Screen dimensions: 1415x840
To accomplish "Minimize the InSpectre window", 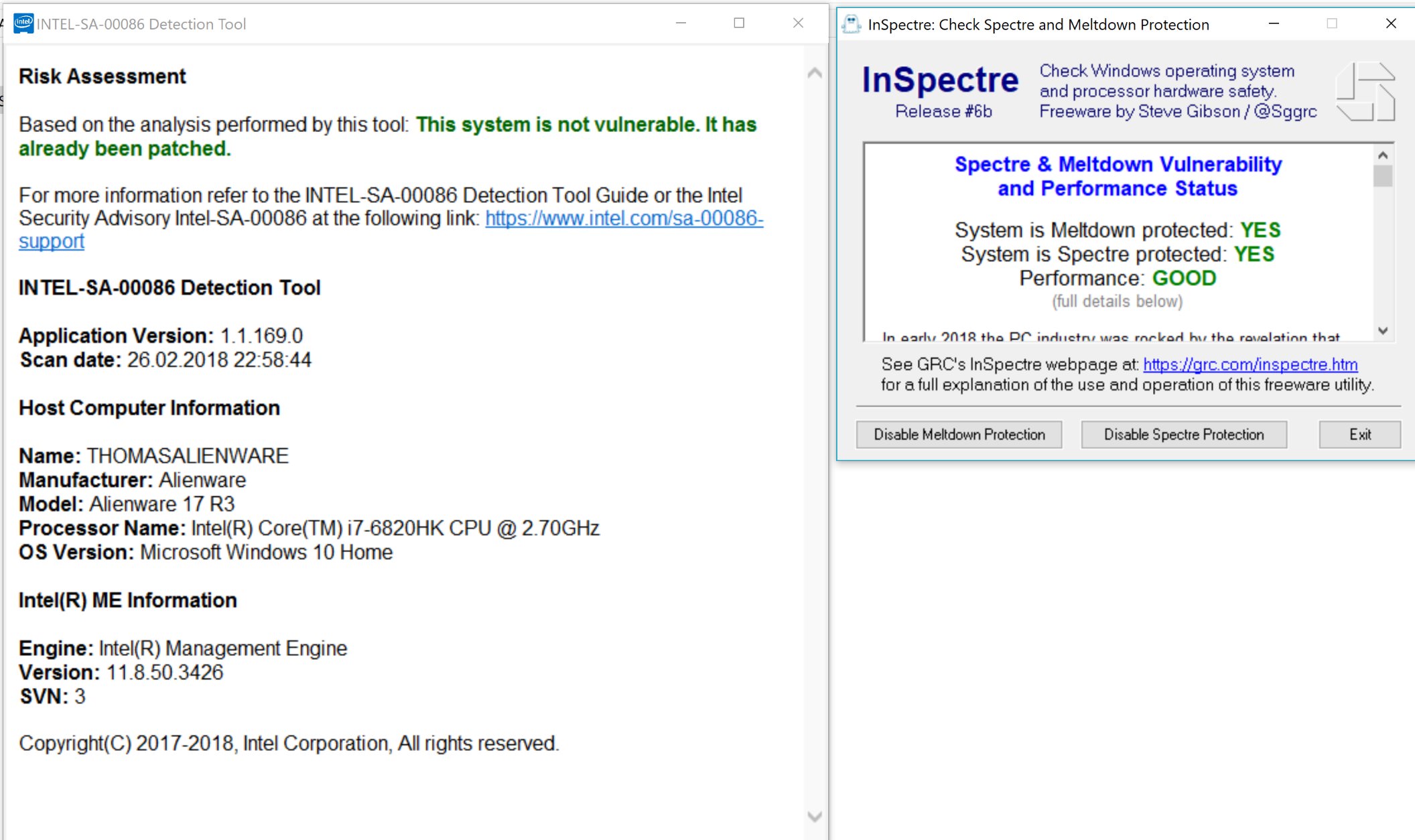I will click(x=1274, y=23).
